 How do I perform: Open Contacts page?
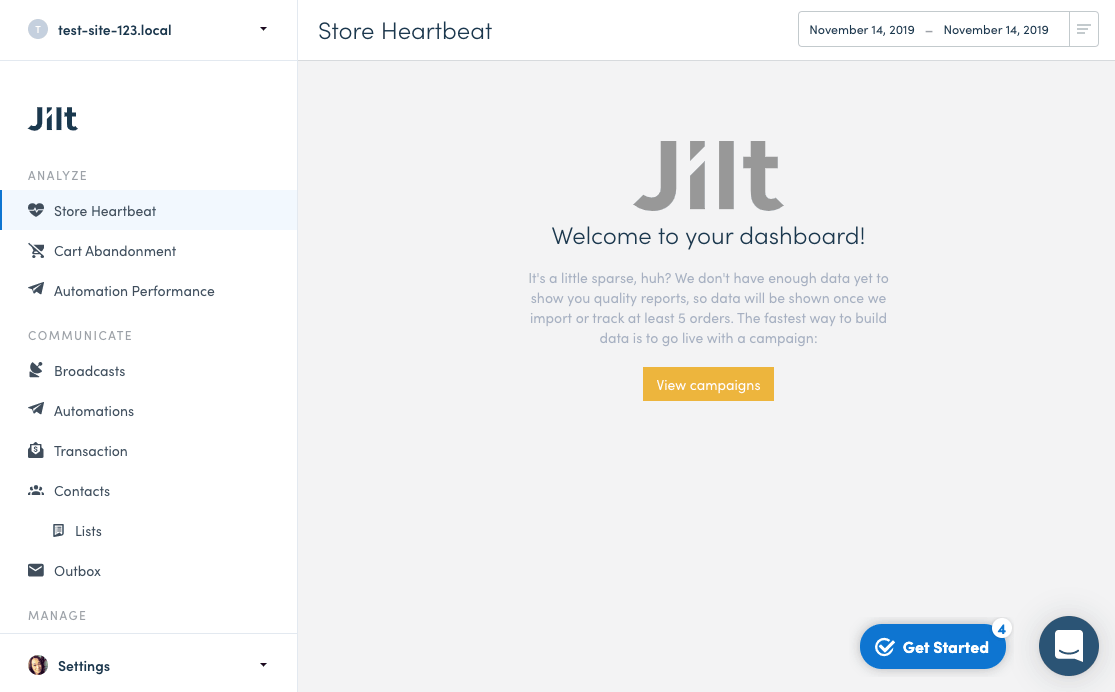tap(149, 491)
